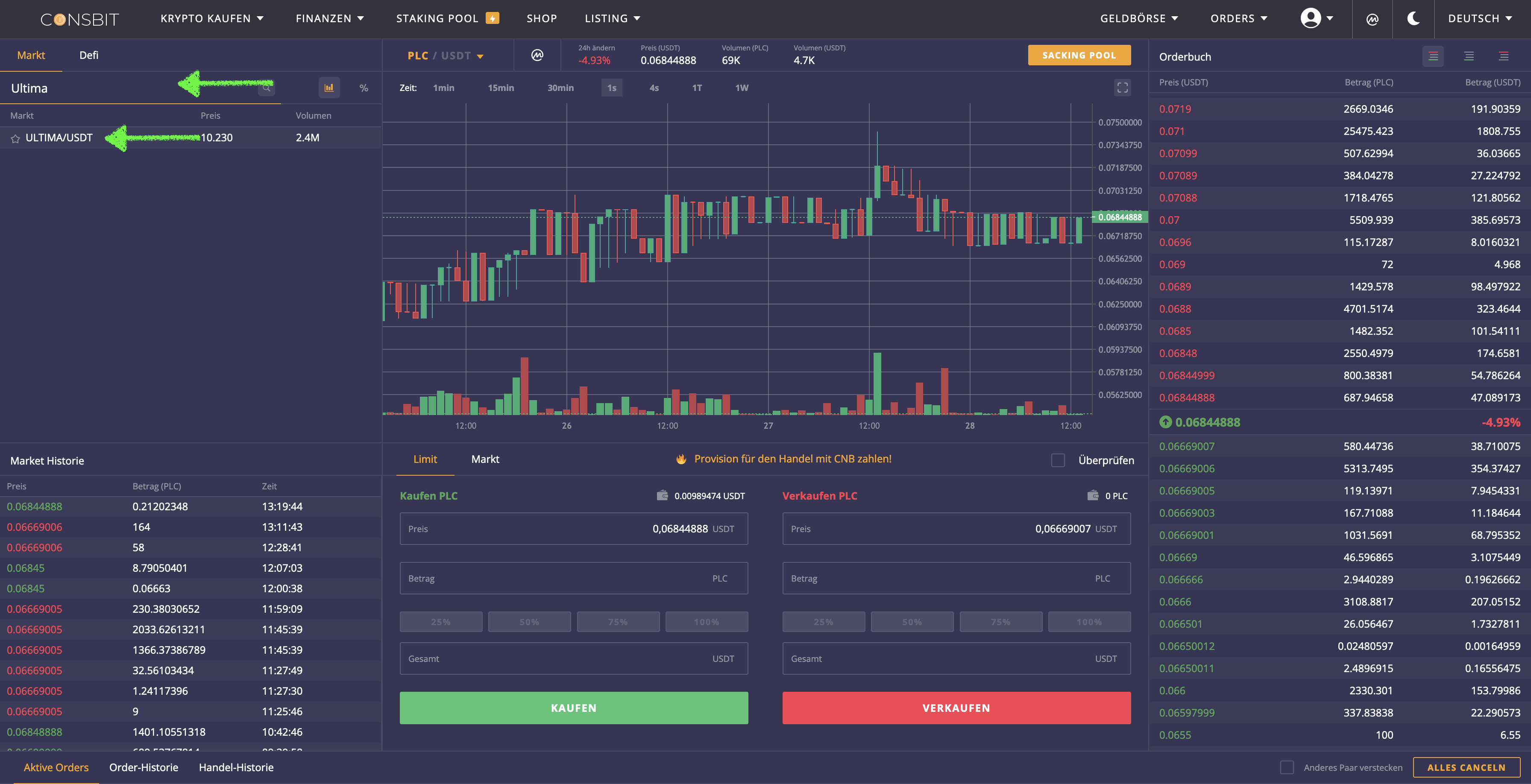This screenshot has height=784, width=1531.
Task: Click the Sacking Pool button
Action: pyautogui.click(x=1079, y=55)
